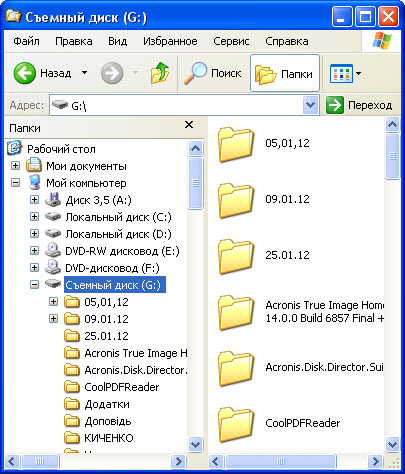Click the DVD-RW drive (E:) icon
This screenshot has height=474, width=405.
point(53,251)
